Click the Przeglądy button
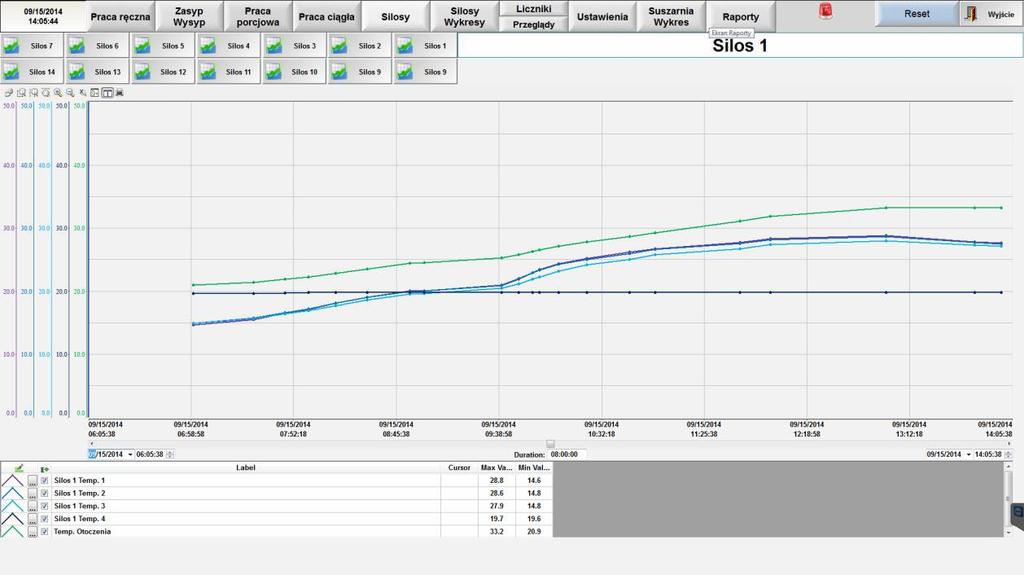The width and height of the screenshot is (1024, 575). pyautogui.click(x=534, y=24)
